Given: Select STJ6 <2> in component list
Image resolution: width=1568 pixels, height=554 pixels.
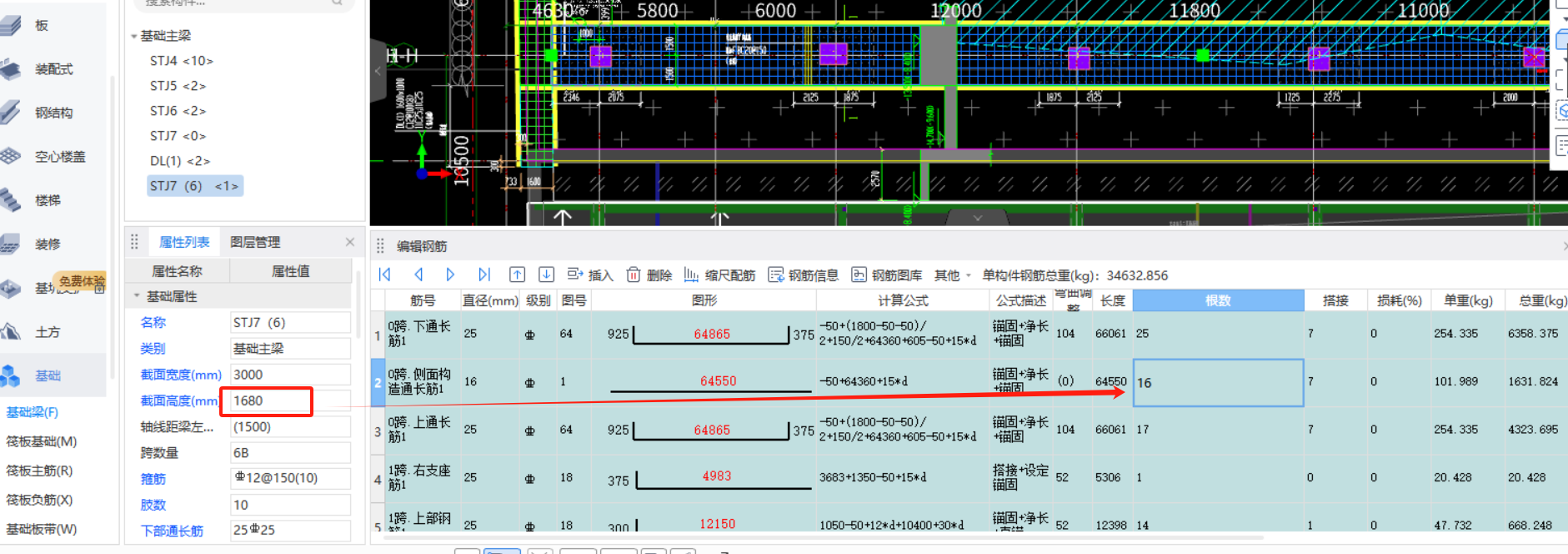Looking at the screenshot, I should pos(178,111).
